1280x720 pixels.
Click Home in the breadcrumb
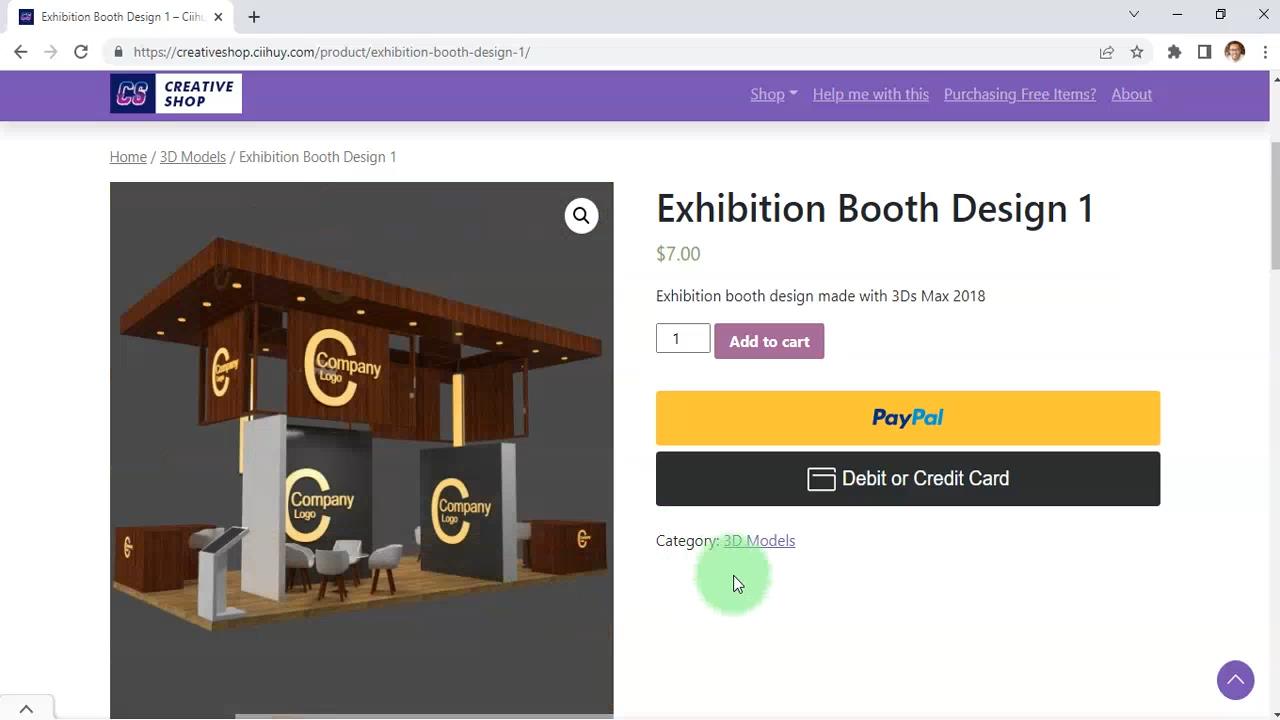coord(128,157)
